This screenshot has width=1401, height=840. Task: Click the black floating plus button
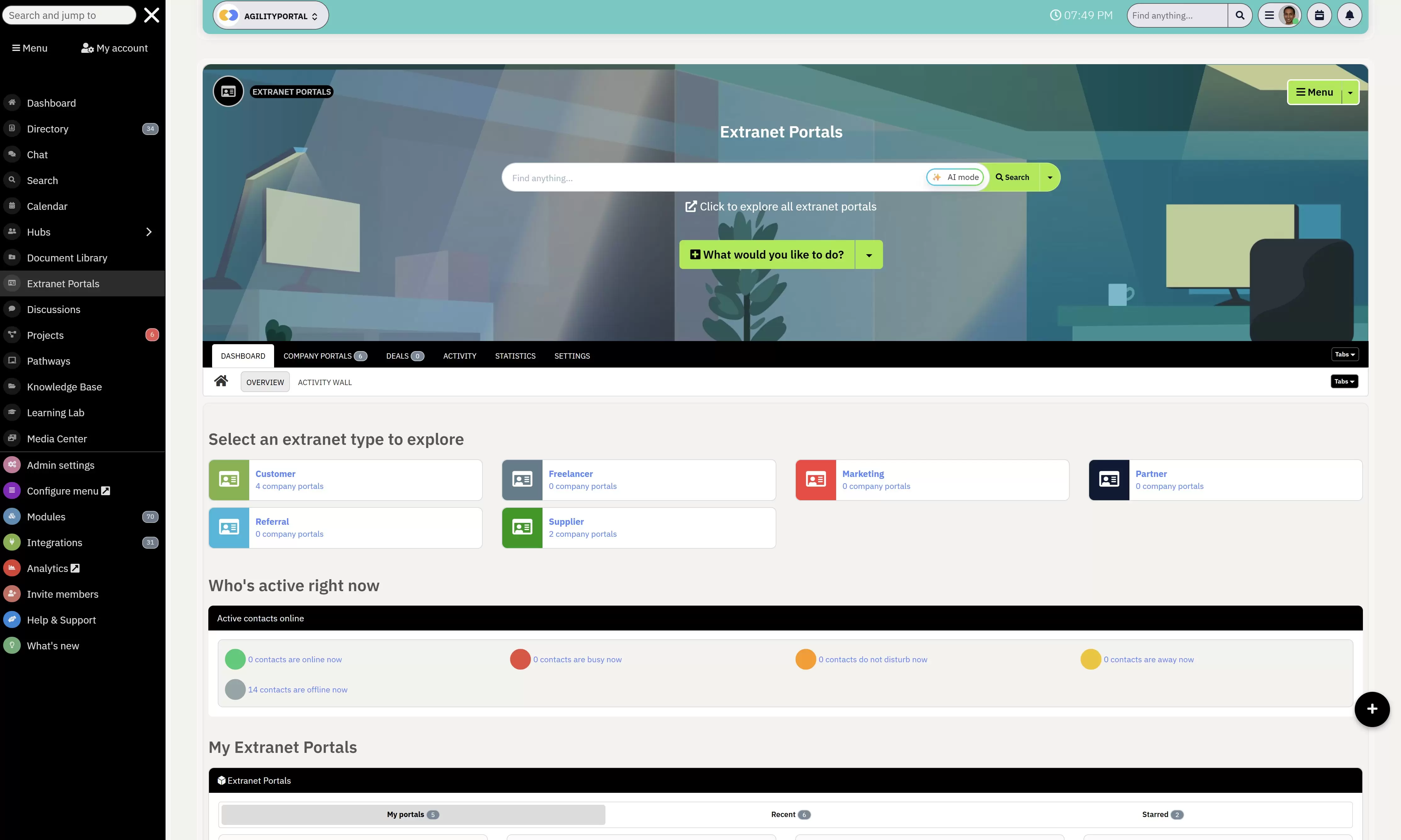click(1371, 709)
